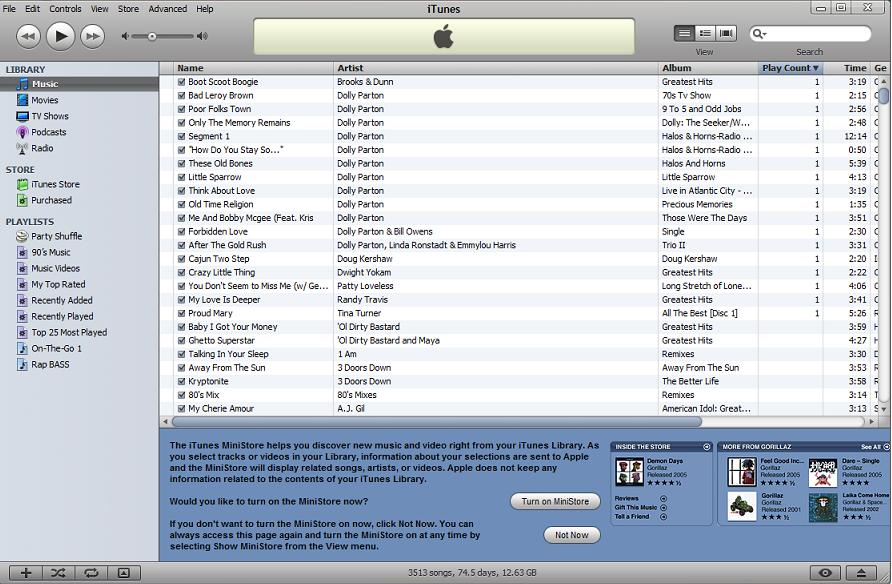Viewport: 892px width, 584px height.
Task: Create a new playlist with plus button
Action: [26, 573]
